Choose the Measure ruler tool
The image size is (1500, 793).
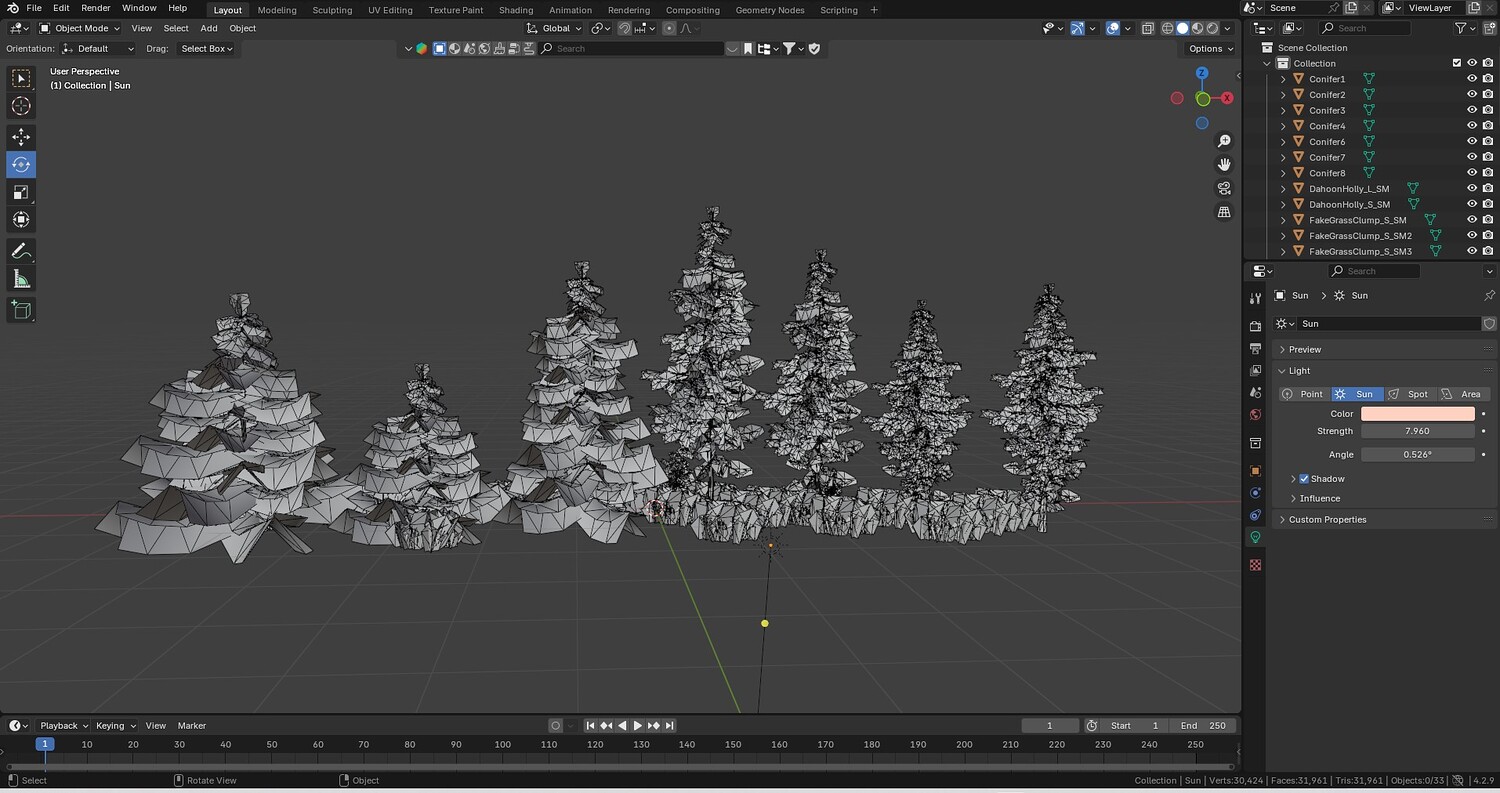click(21, 279)
